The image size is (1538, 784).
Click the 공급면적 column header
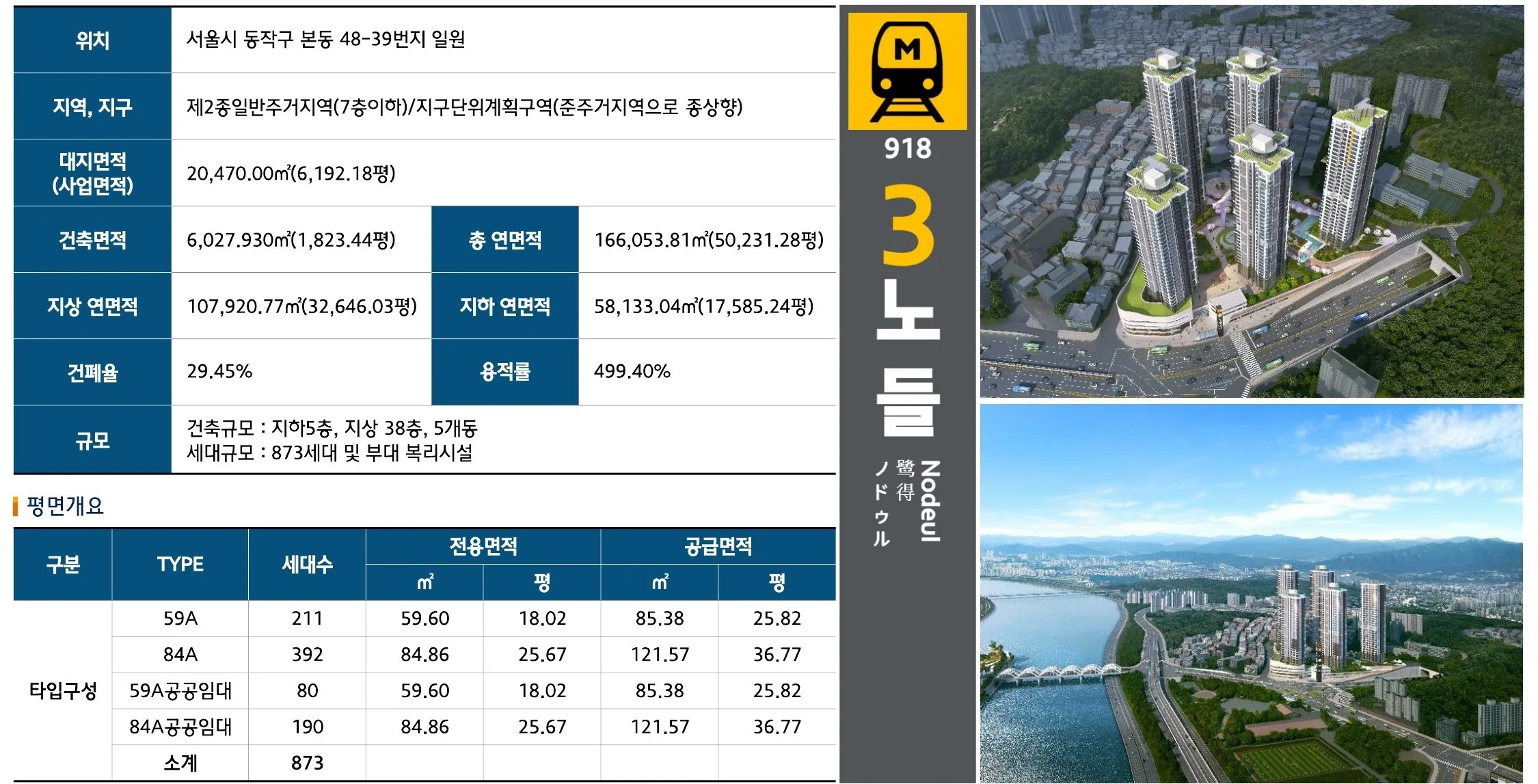(x=718, y=546)
